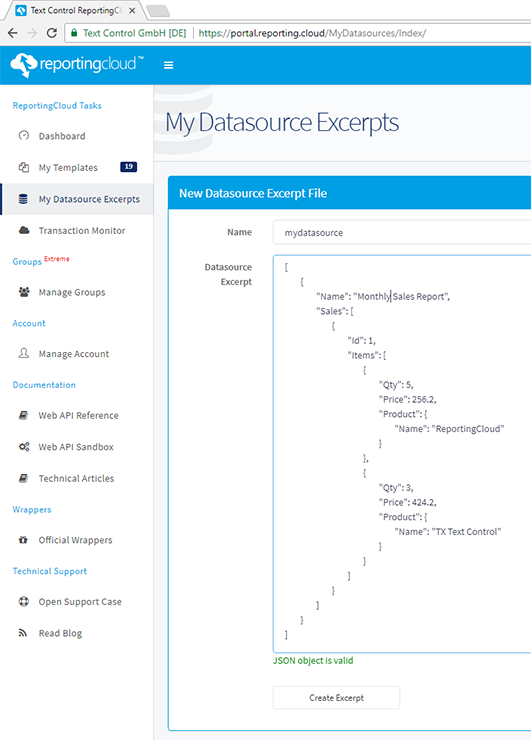This screenshot has height=740, width=531.
Task: Open the Dashboard menu item
Action: click(x=62, y=136)
